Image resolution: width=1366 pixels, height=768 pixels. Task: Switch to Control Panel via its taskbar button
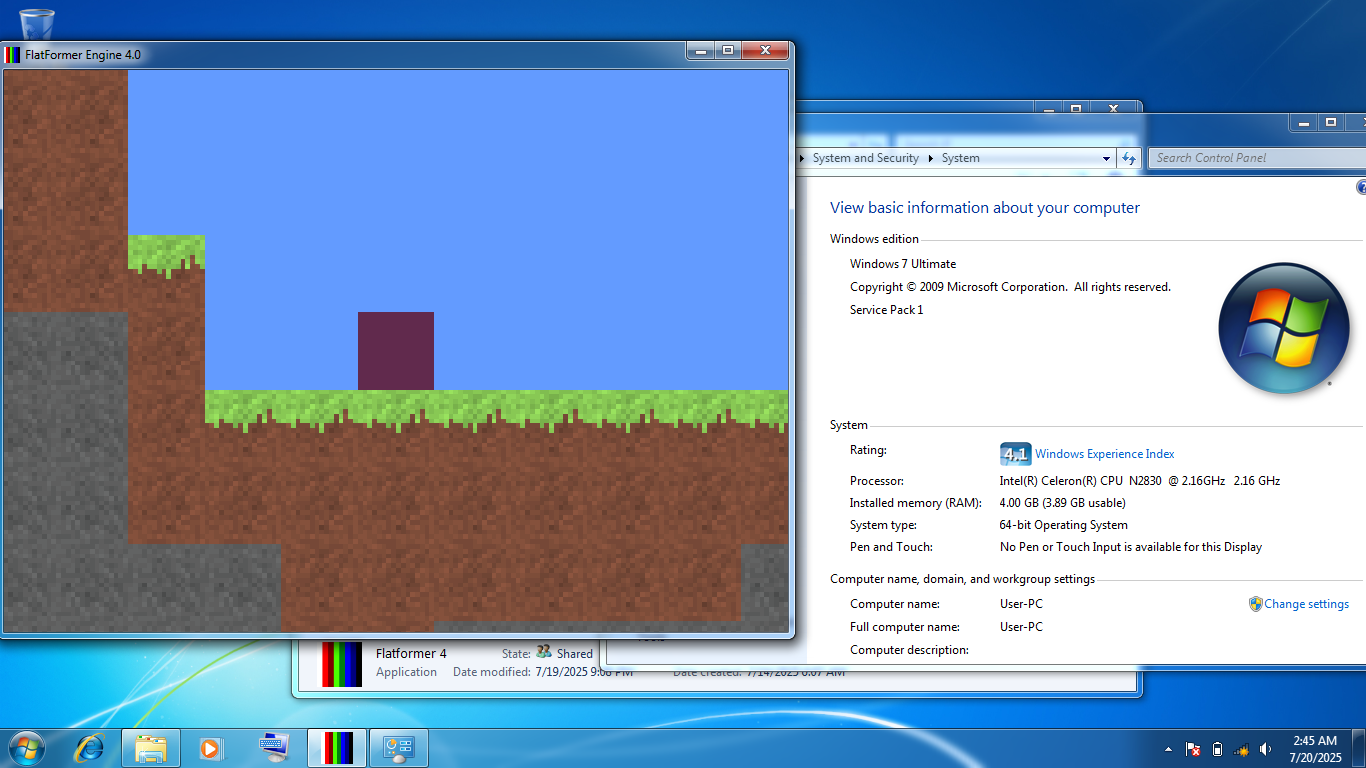(x=399, y=748)
